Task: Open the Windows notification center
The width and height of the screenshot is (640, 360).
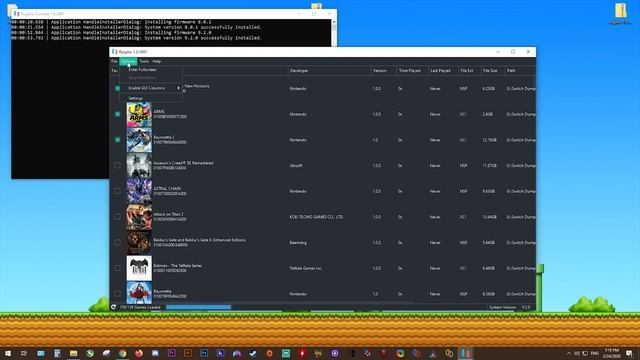Action: [x=629, y=353]
